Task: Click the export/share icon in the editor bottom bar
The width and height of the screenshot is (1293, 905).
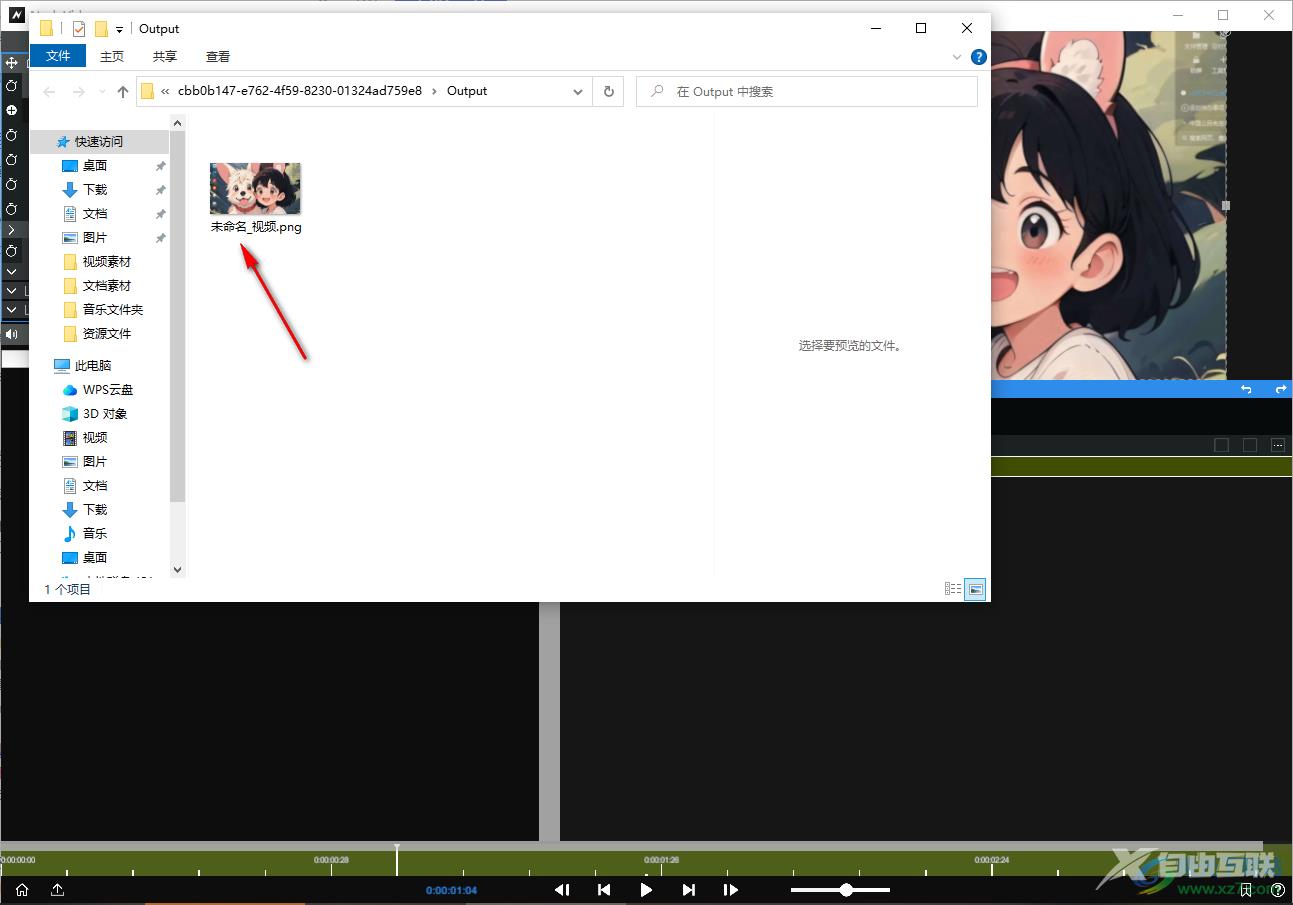Action: click(58, 890)
